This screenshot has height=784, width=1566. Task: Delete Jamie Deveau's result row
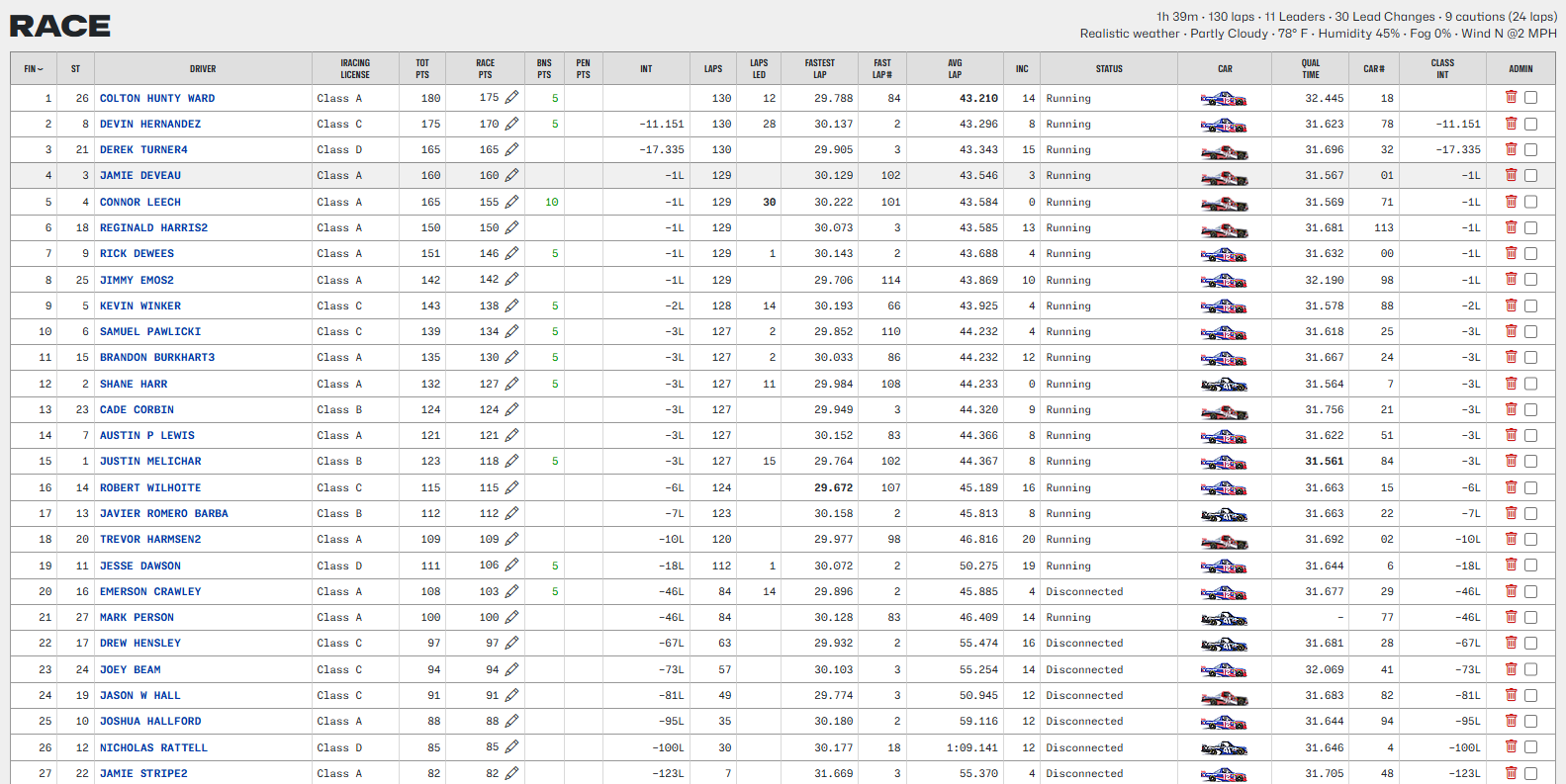pyautogui.click(x=1511, y=175)
